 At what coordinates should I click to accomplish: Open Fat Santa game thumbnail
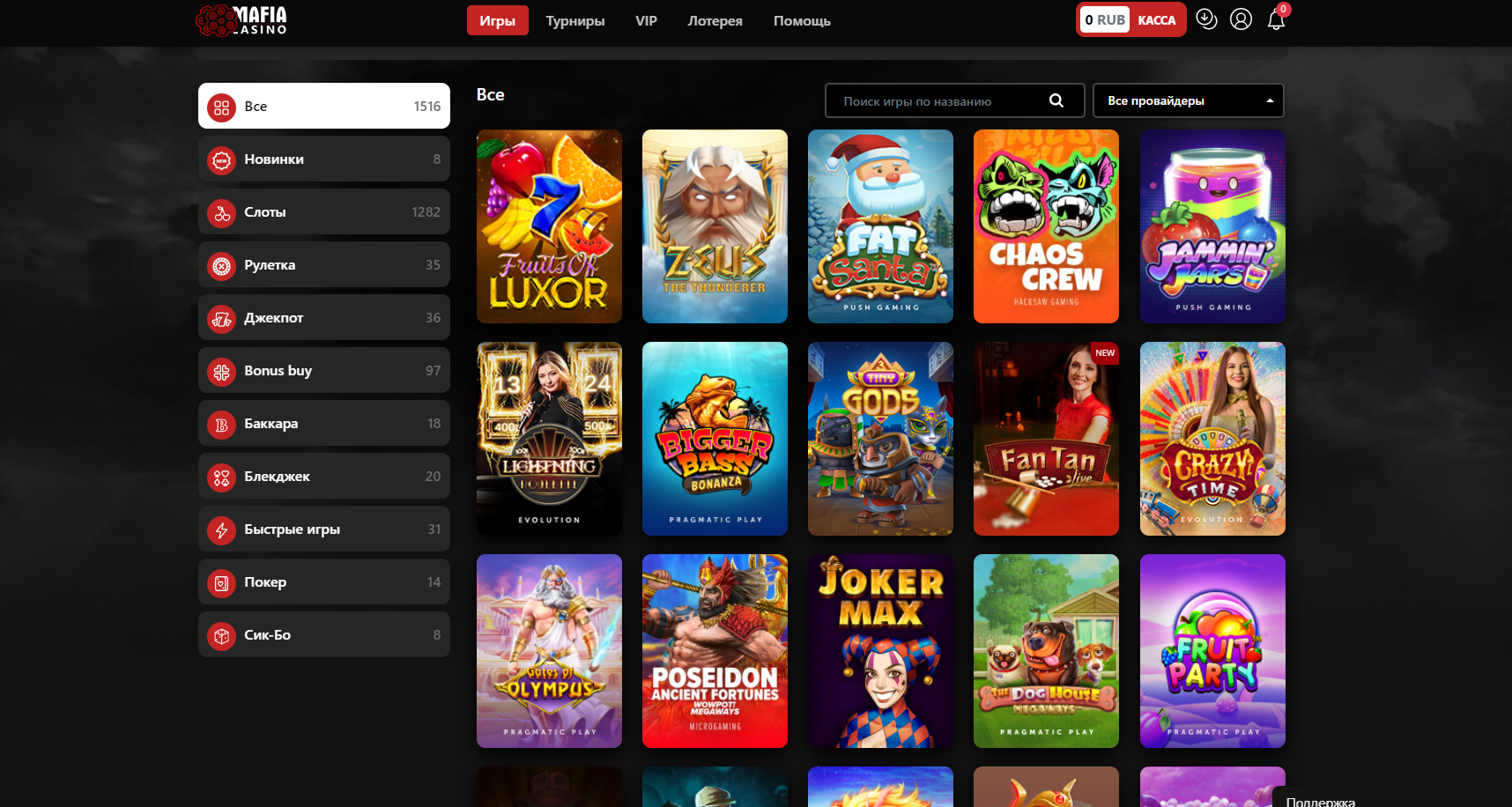click(x=880, y=226)
